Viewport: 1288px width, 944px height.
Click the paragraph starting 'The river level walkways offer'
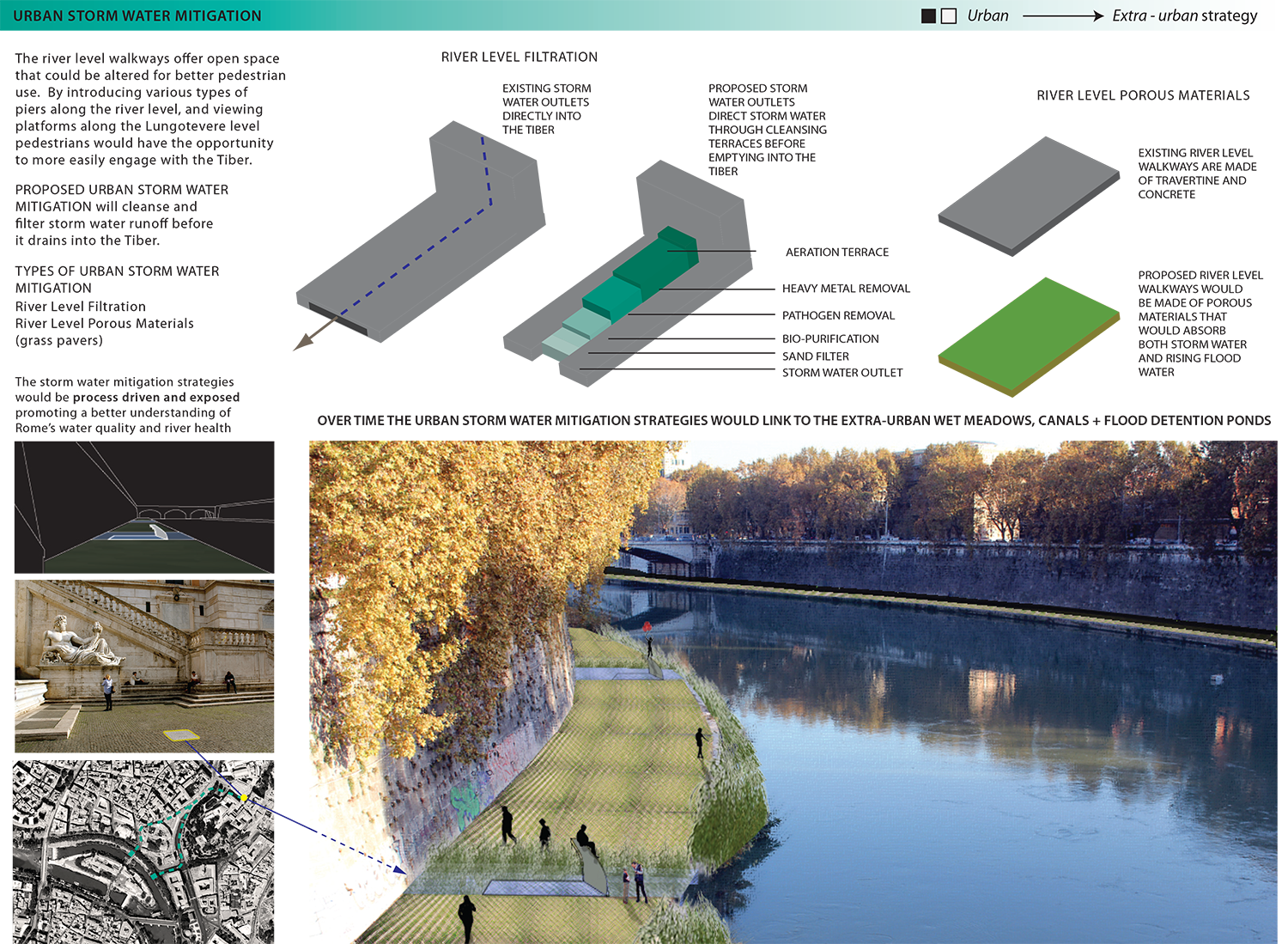pyautogui.click(x=150, y=109)
